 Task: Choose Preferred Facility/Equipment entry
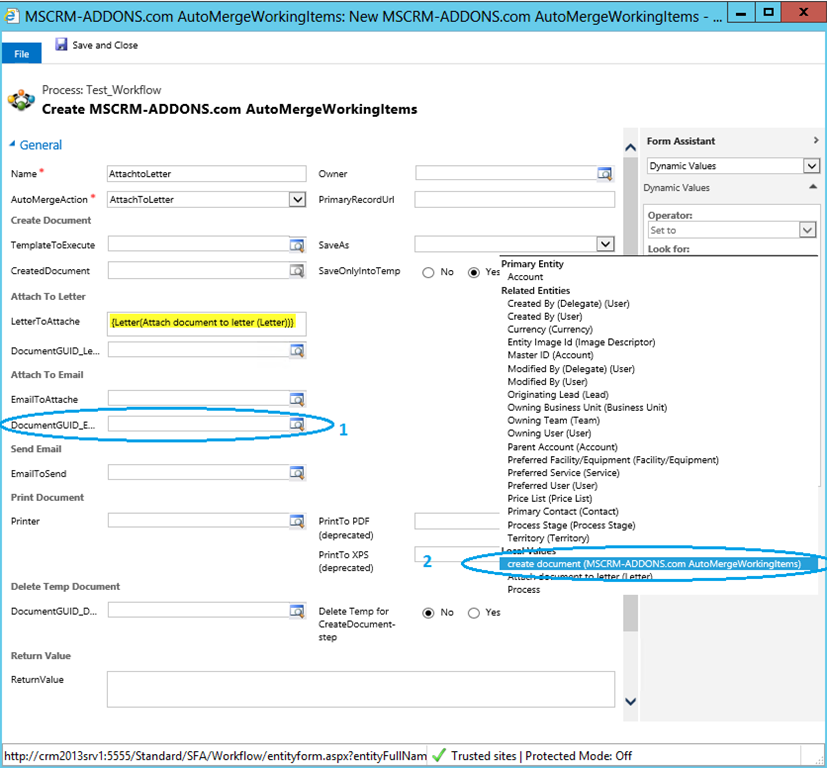tap(613, 460)
